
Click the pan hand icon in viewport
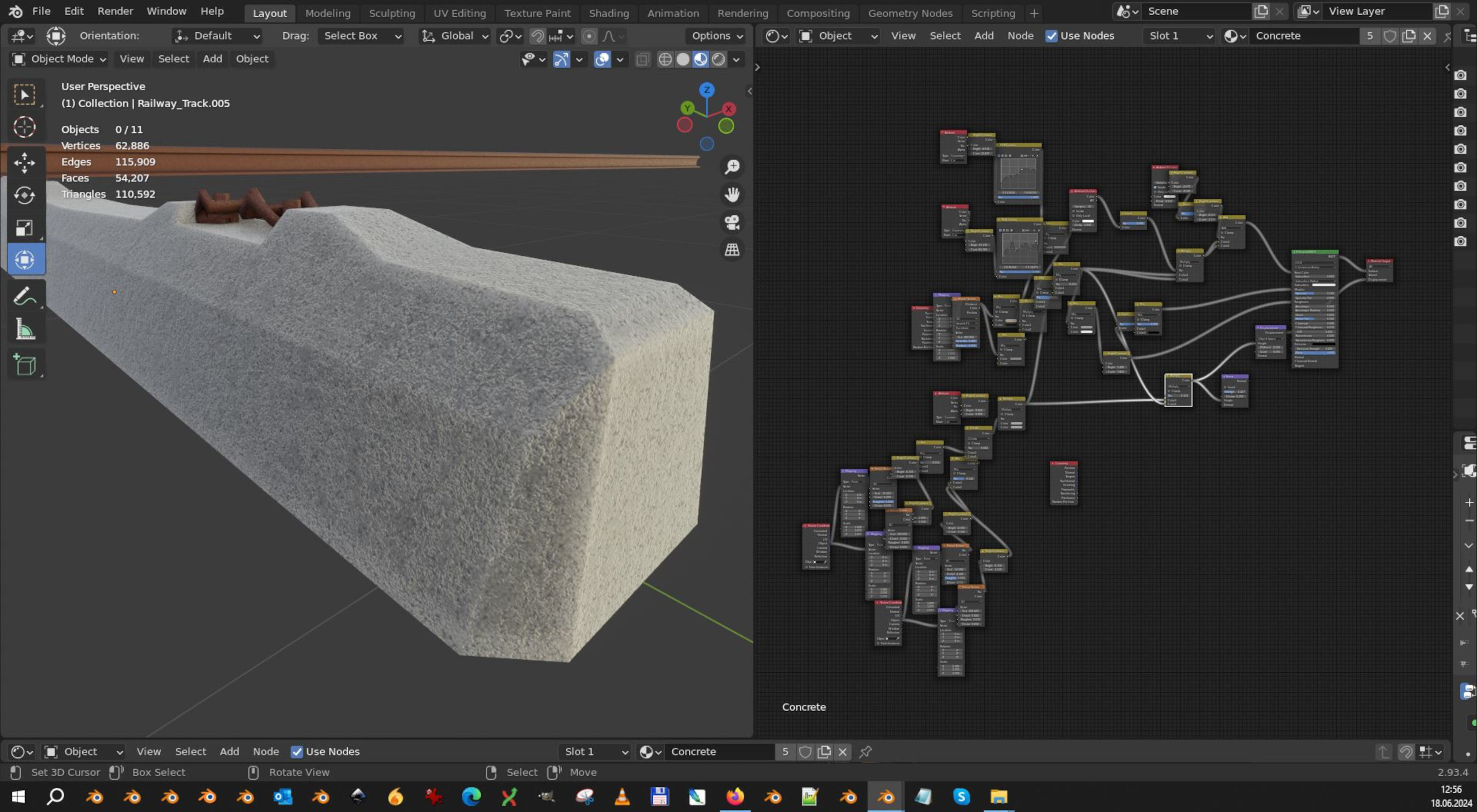coord(732,194)
